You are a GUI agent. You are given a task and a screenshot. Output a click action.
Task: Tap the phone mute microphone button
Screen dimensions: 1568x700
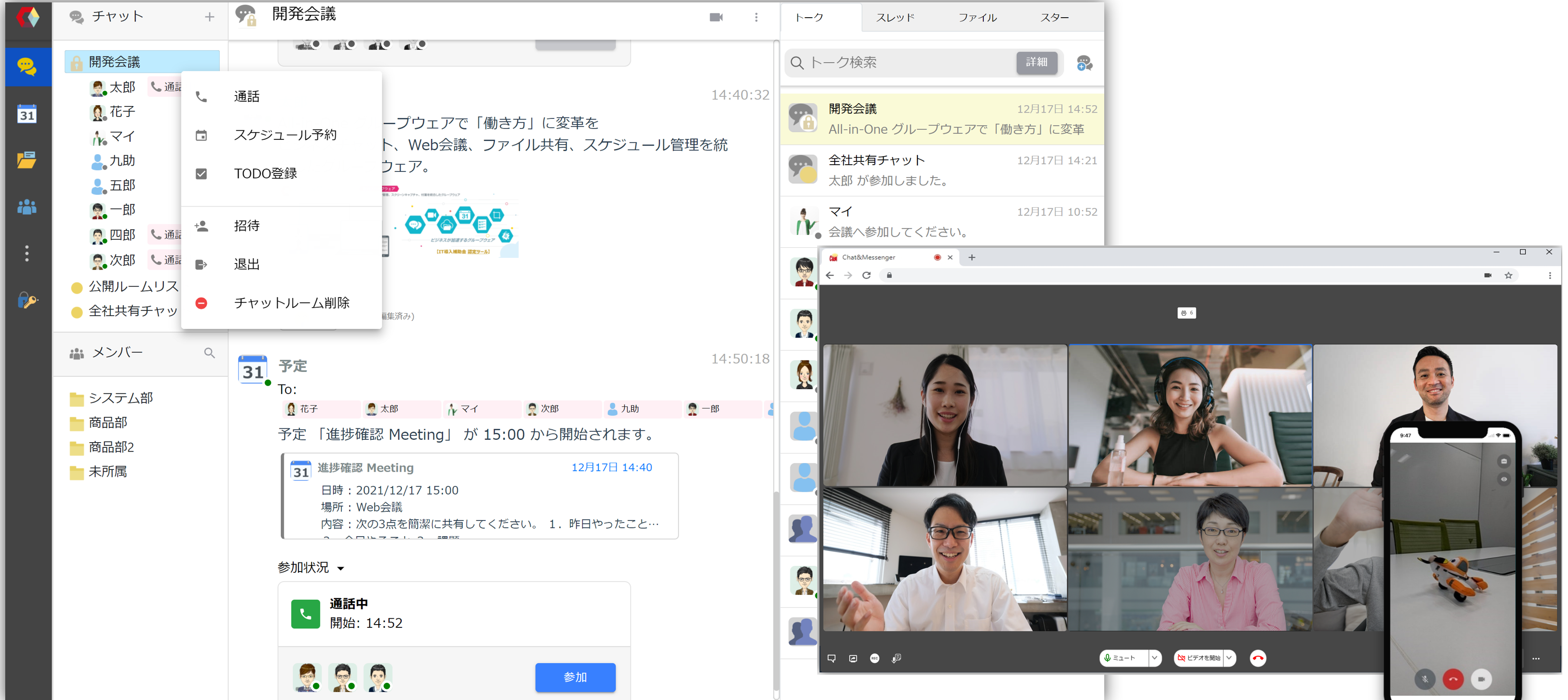(1424, 679)
